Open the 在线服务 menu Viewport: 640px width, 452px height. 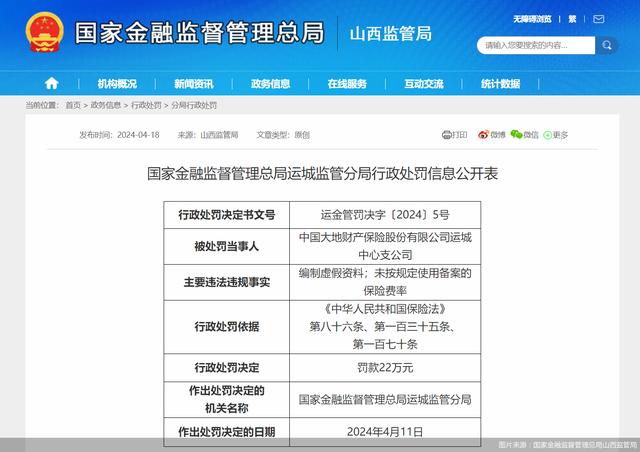pos(347,84)
